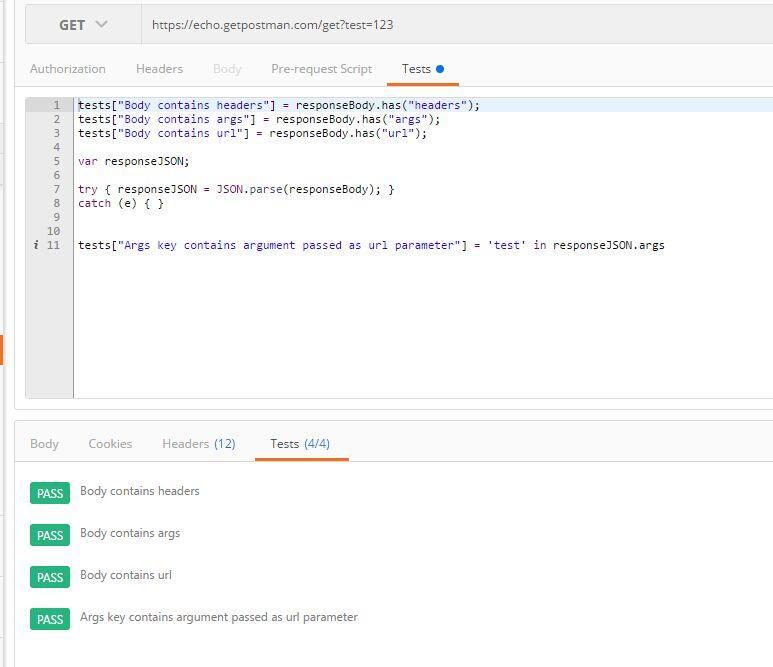The width and height of the screenshot is (773, 667).
Task: Switch to the Authorization tab
Action: (67, 69)
